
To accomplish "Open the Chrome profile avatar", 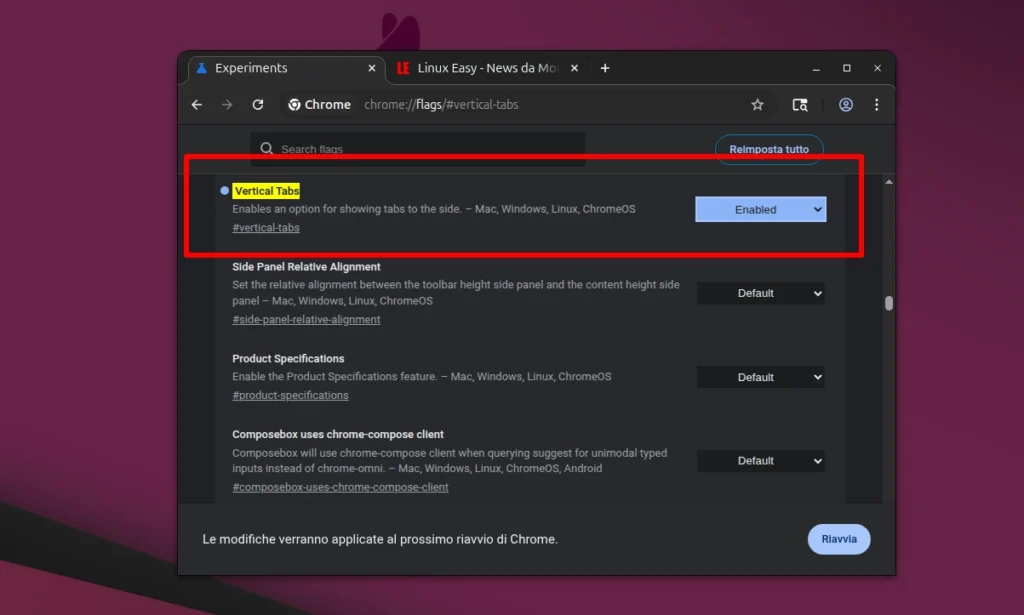I will 845,104.
